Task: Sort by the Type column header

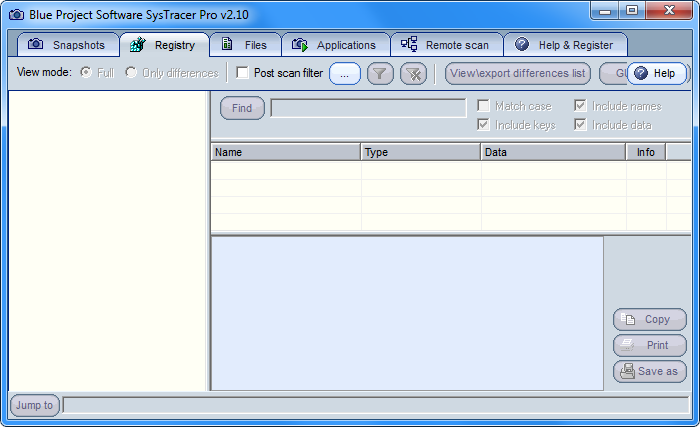Action: point(421,152)
